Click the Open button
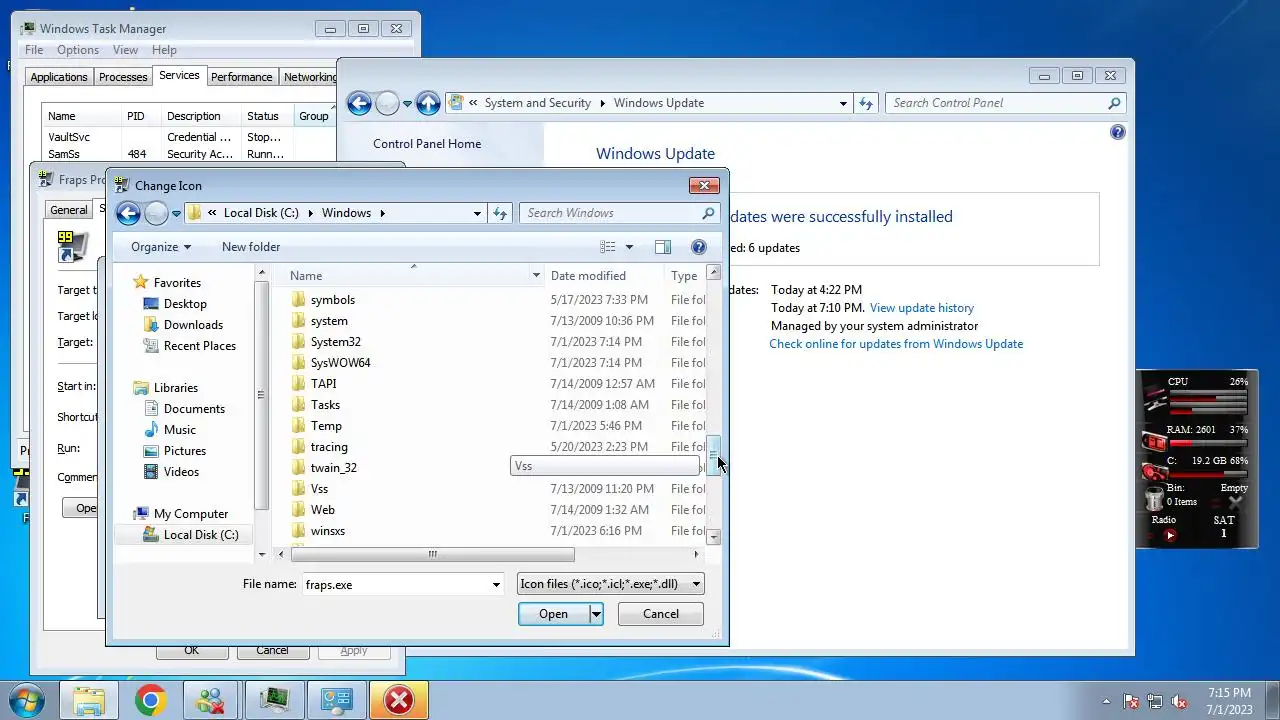Screen dimensions: 1280x720 pyautogui.click(x=553, y=614)
